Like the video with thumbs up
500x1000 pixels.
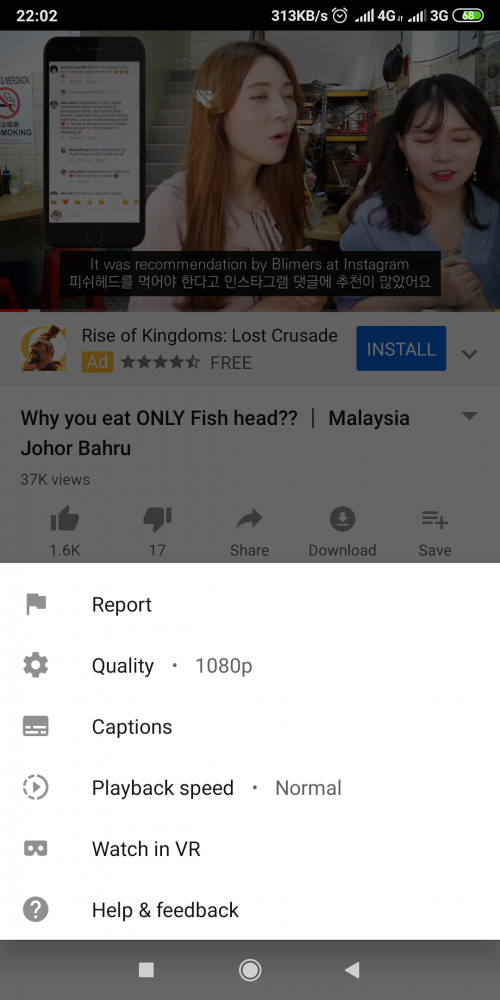[64, 520]
